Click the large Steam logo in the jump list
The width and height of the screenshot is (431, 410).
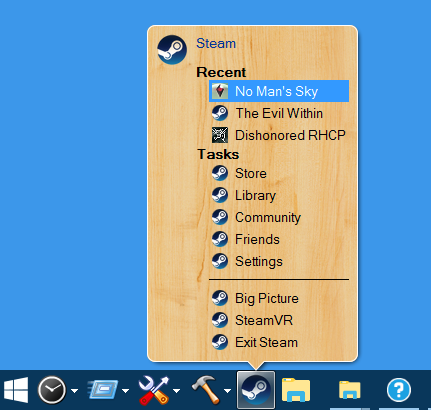[172, 50]
